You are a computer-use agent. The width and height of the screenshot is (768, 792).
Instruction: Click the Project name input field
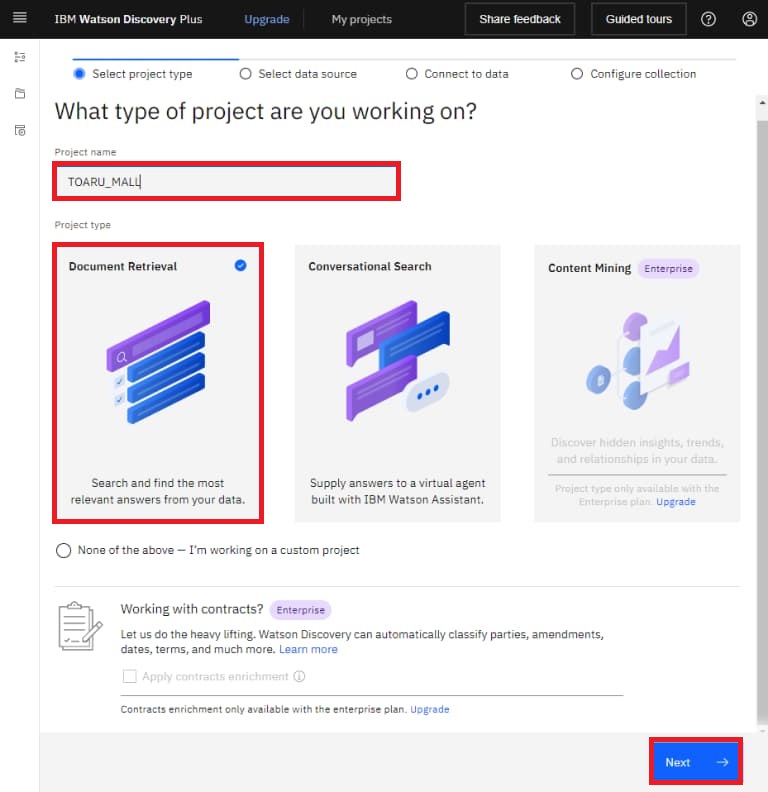(x=226, y=181)
